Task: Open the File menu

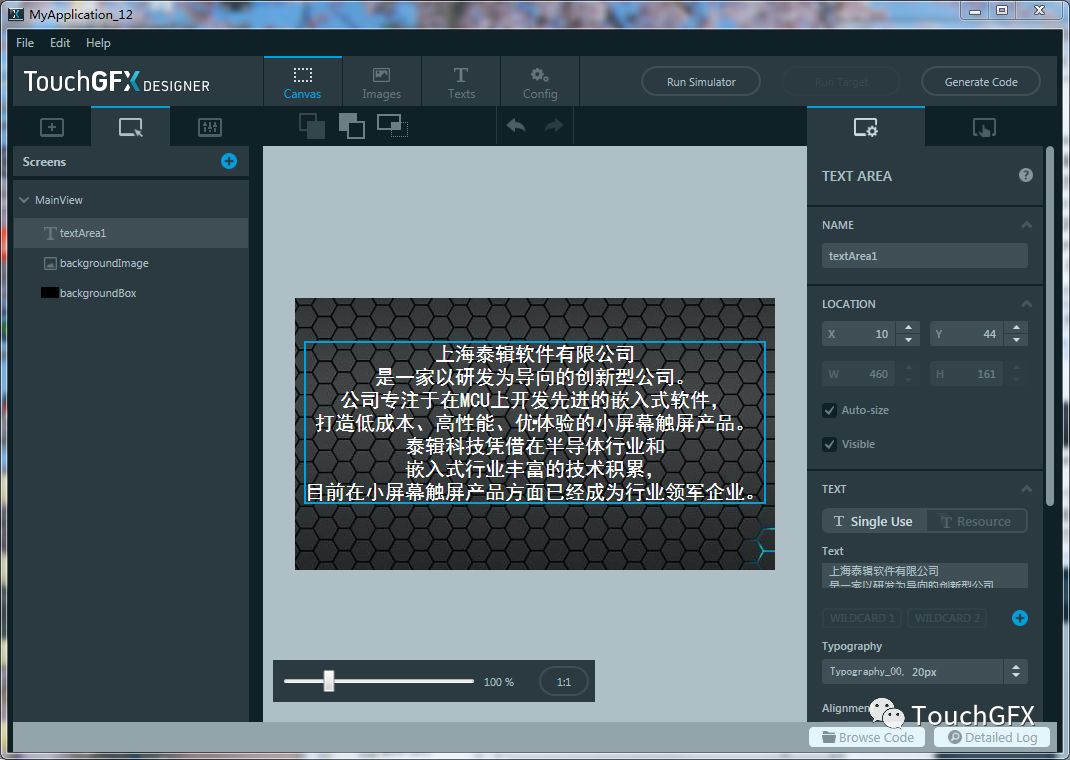Action: (25, 42)
